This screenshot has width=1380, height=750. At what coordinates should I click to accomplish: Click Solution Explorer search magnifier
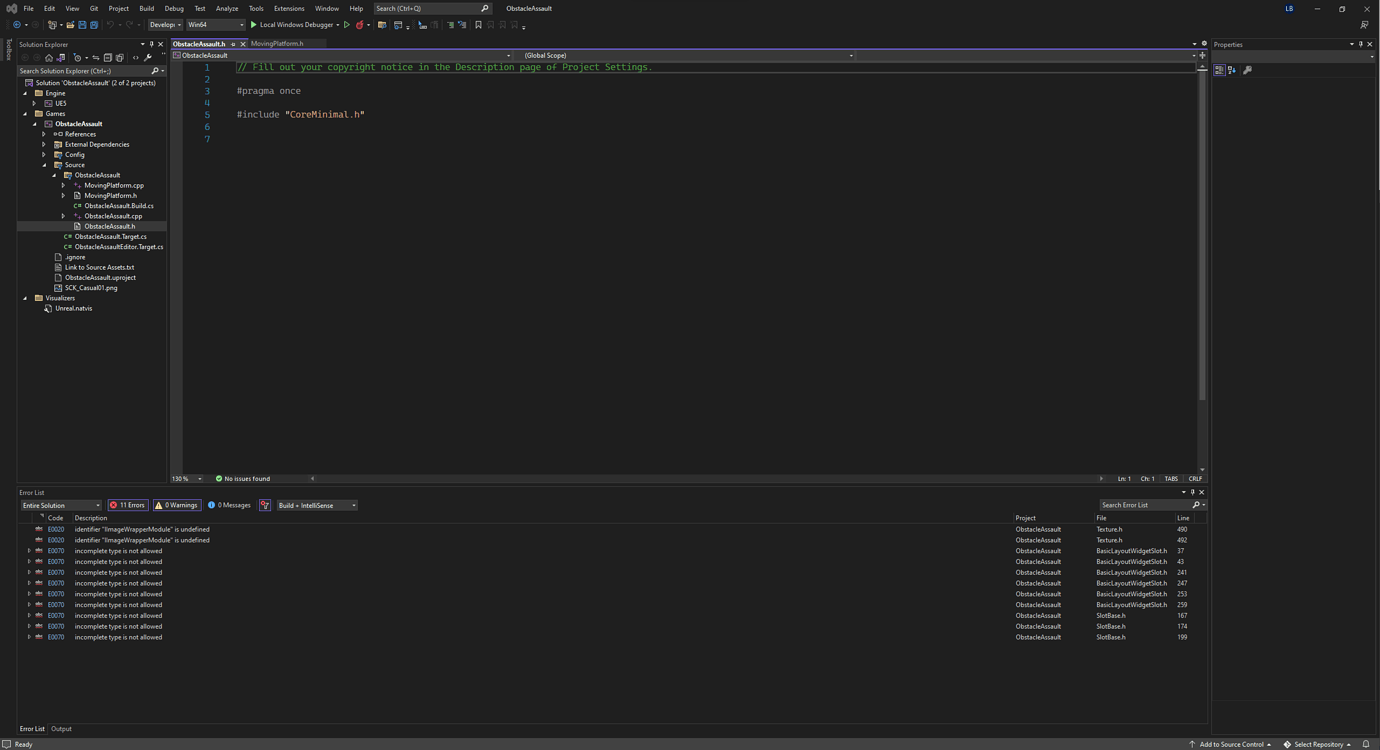[x=155, y=71]
